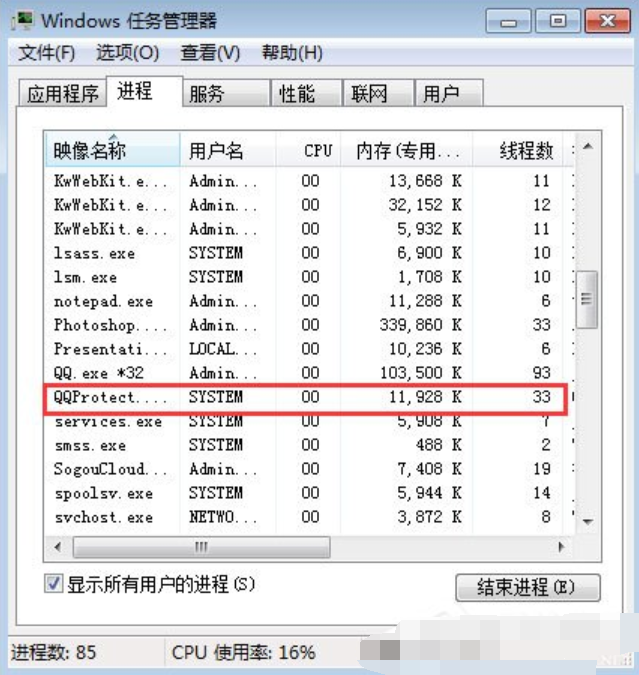Switch to the 性能 tab

(x=297, y=94)
